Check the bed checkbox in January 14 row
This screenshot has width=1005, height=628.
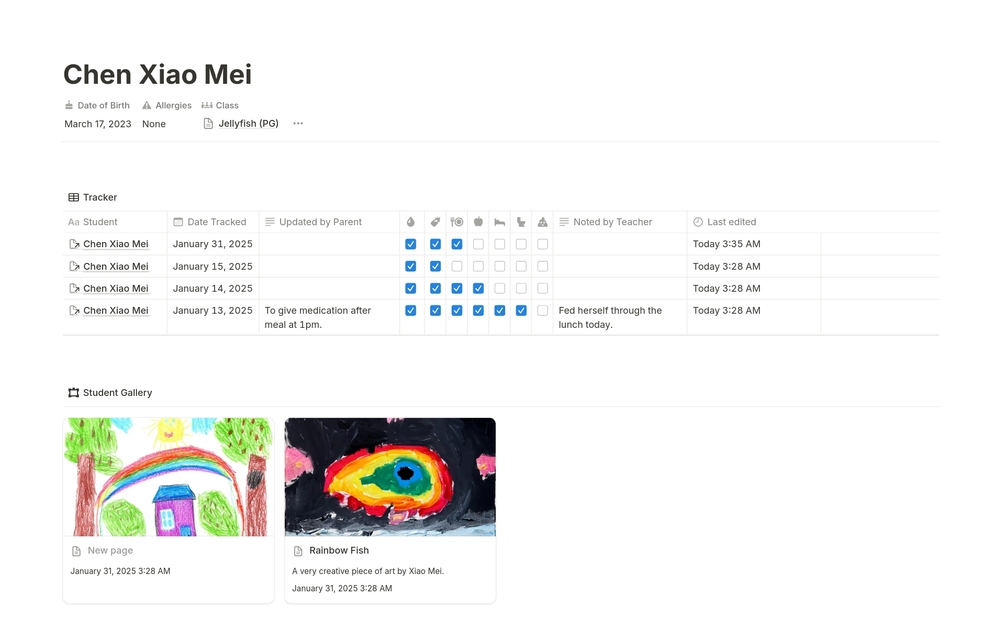point(500,289)
